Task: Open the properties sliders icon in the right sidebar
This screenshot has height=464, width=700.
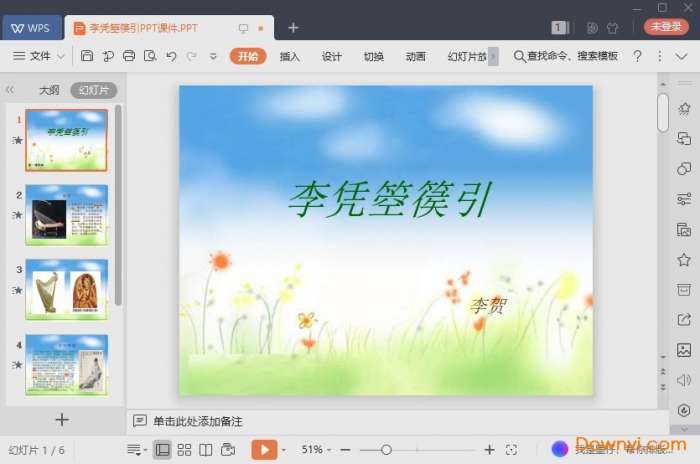Action: click(x=684, y=199)
